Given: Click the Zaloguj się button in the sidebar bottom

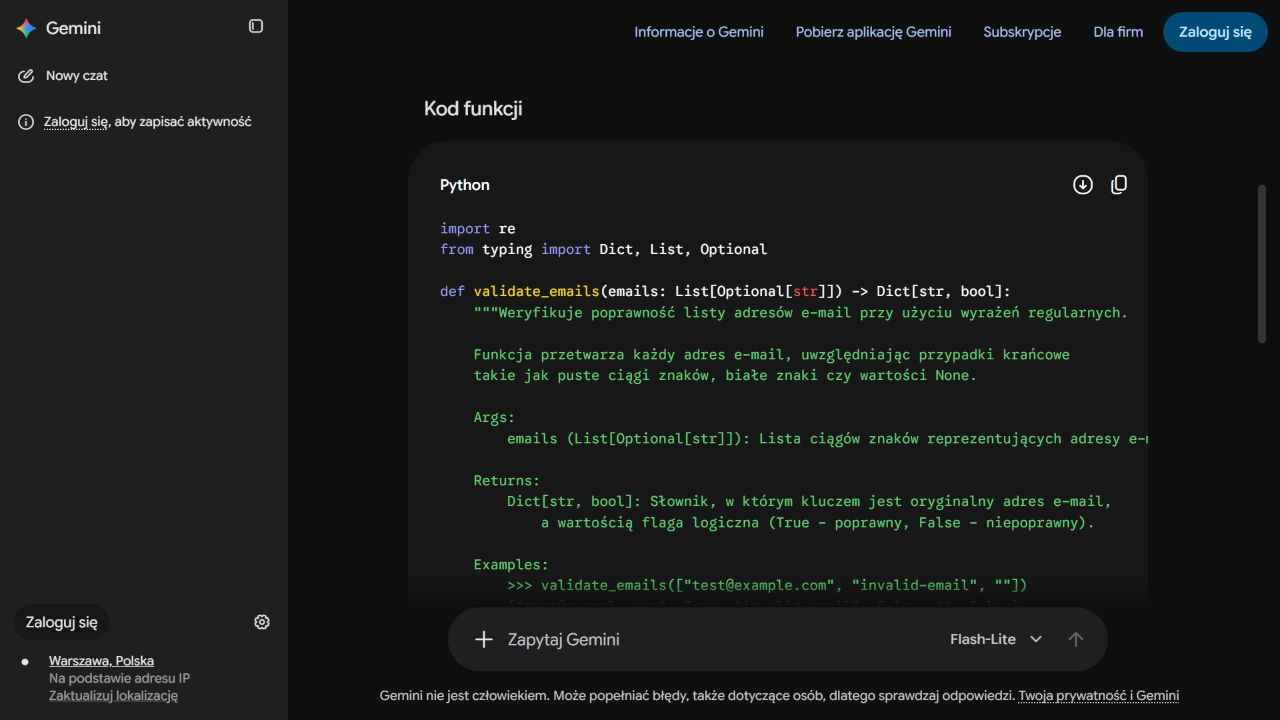Looking at the screenshot, I should pyautogui.click(x=62, y=622).
